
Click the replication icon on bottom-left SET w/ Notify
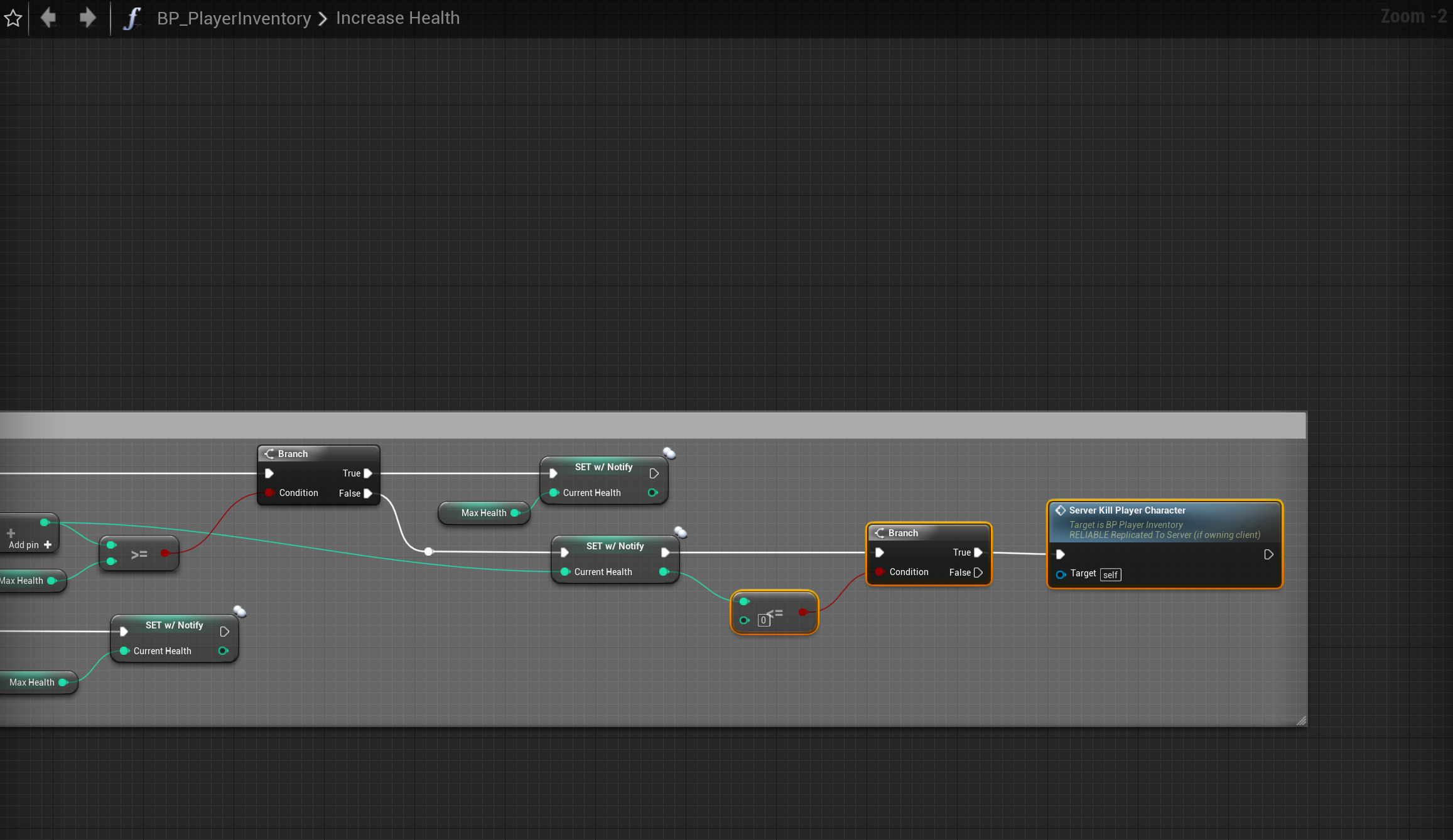[x=240, y=611]
